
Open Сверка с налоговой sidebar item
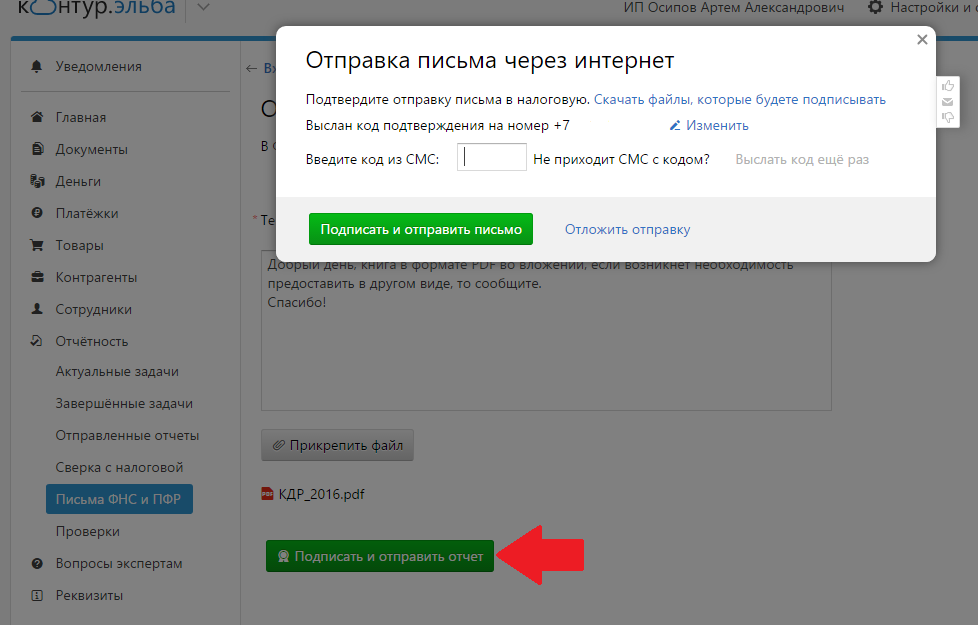click(119, 468)
